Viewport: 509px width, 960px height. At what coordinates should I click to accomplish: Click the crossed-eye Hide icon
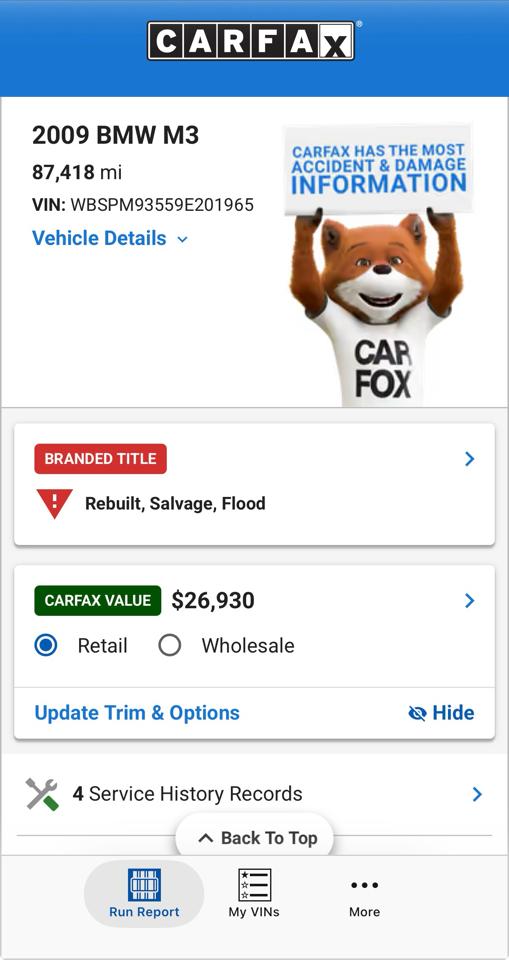[417, 713]
